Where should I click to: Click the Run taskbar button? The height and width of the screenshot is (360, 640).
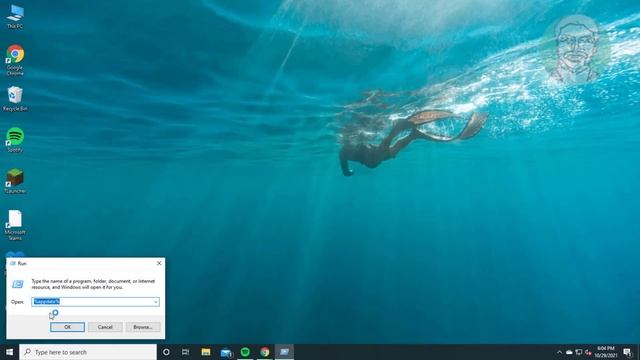point(284,352)
